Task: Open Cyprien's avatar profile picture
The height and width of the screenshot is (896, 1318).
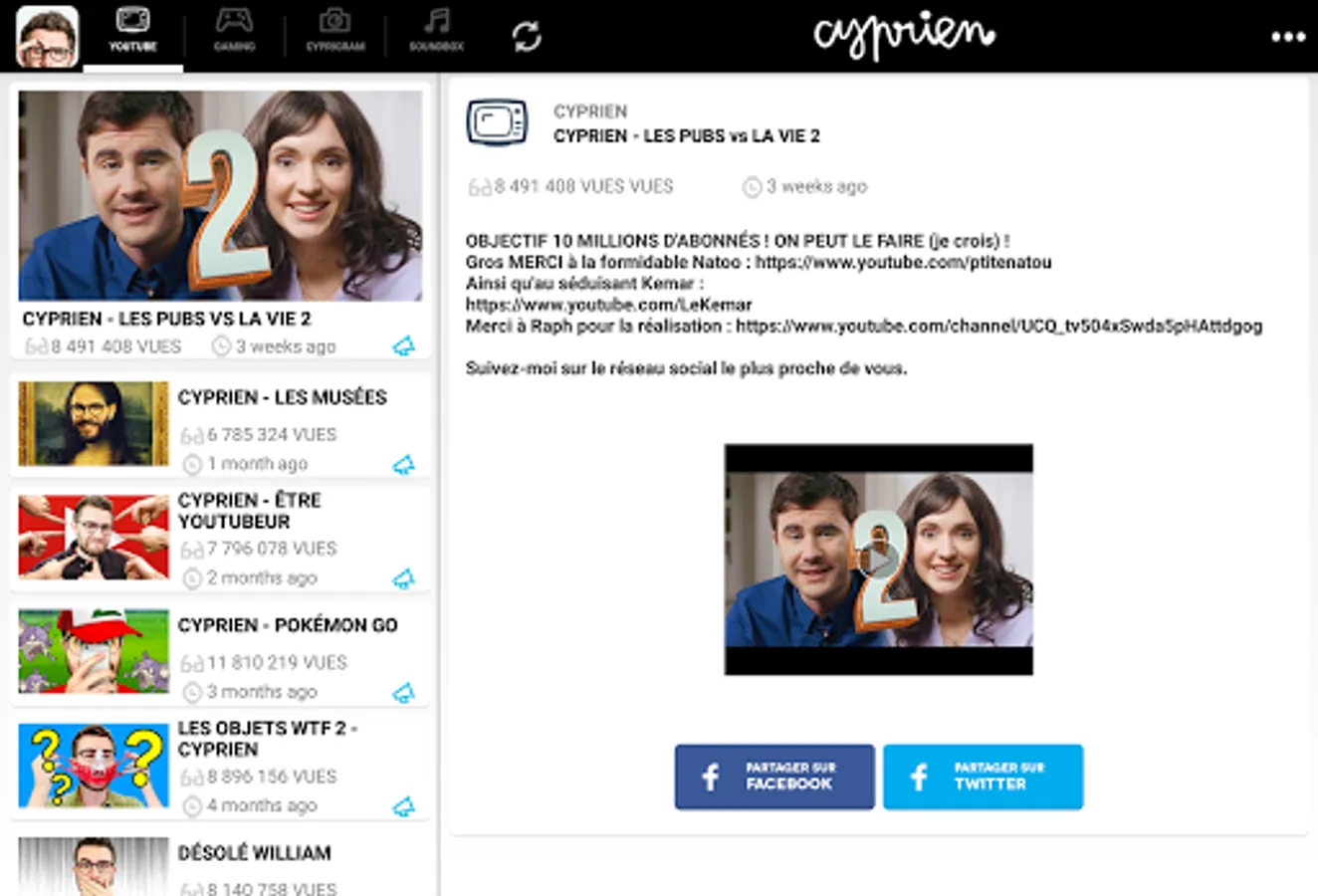Action: tap(47, 36)
